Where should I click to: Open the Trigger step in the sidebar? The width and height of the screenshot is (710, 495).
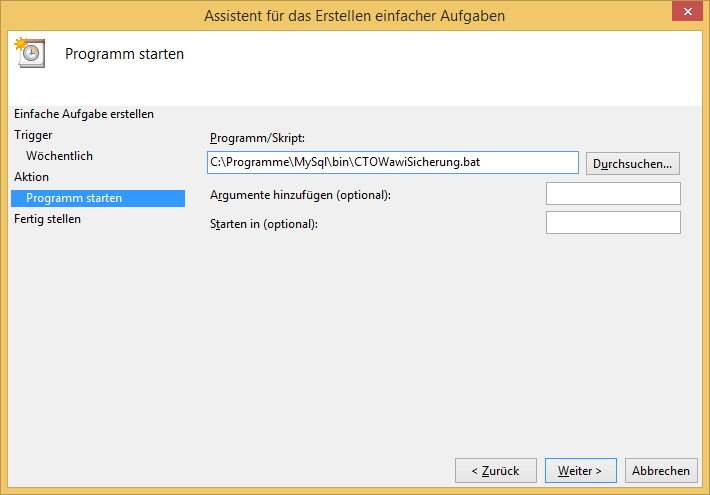(33, 134)
